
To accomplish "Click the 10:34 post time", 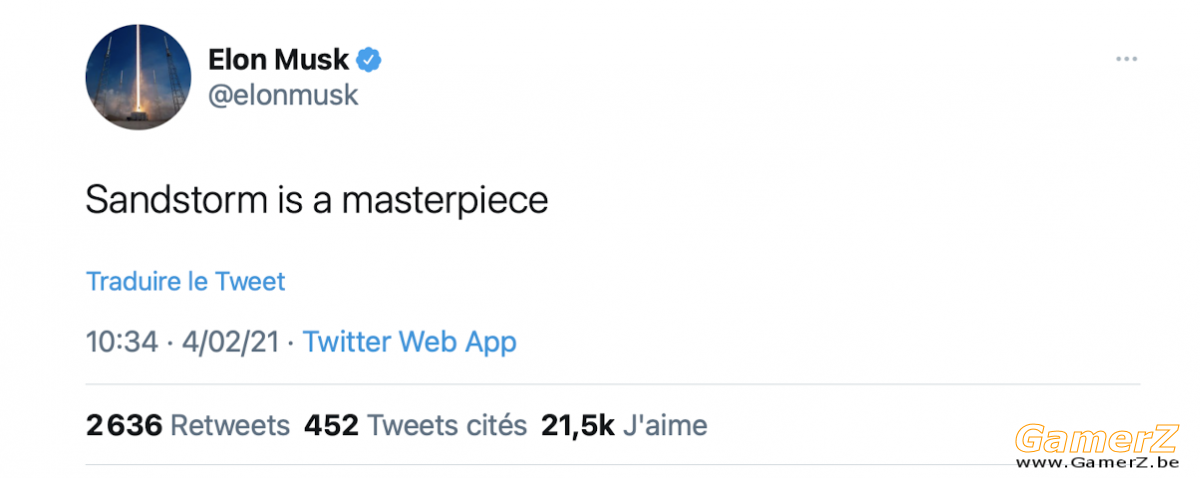I will [x=122, y=342].
